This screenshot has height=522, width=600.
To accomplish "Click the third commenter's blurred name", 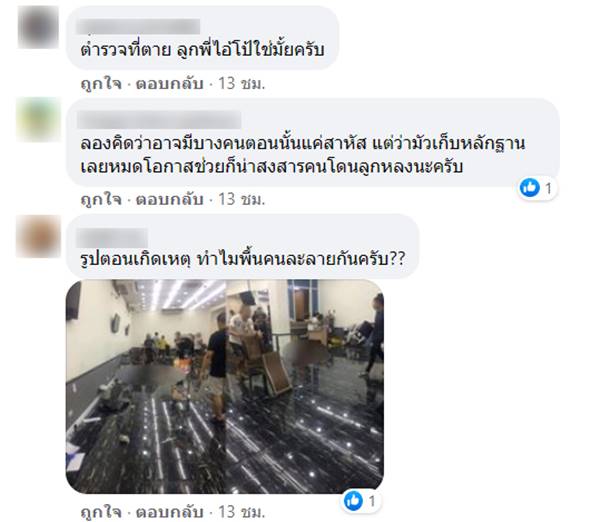I will pos(112,238).
